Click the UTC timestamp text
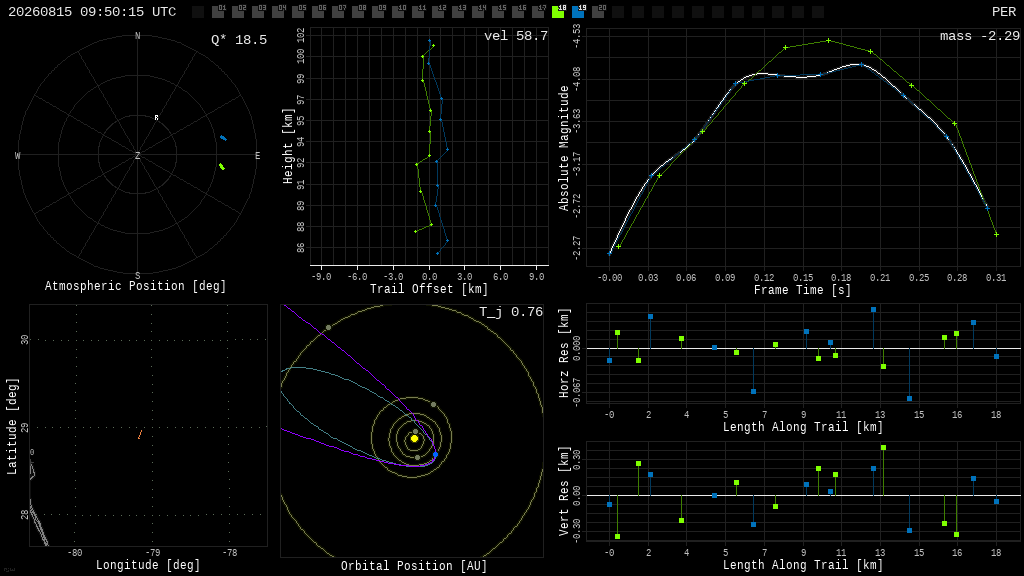The image size is (1024, 576). point(92,12)
